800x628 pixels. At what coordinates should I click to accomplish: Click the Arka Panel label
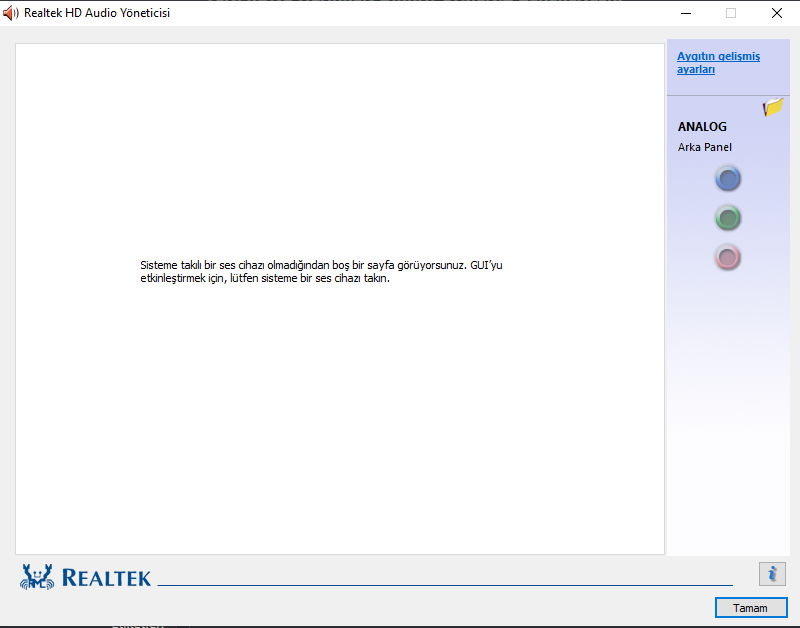tap(705, 147)
